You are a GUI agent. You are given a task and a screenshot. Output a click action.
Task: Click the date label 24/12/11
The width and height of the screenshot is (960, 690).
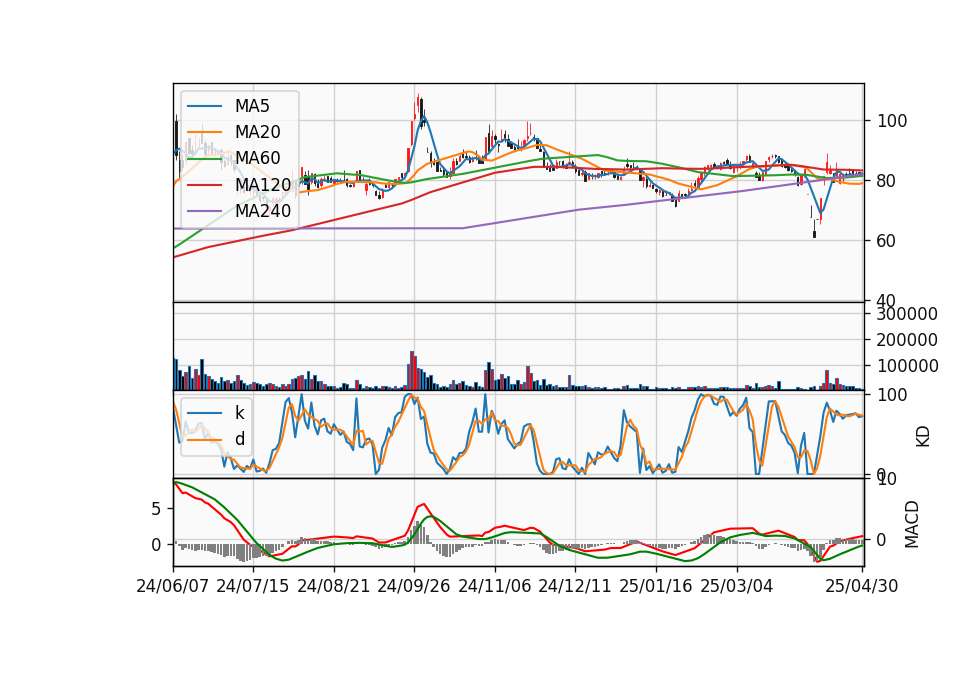click(575, 586)
